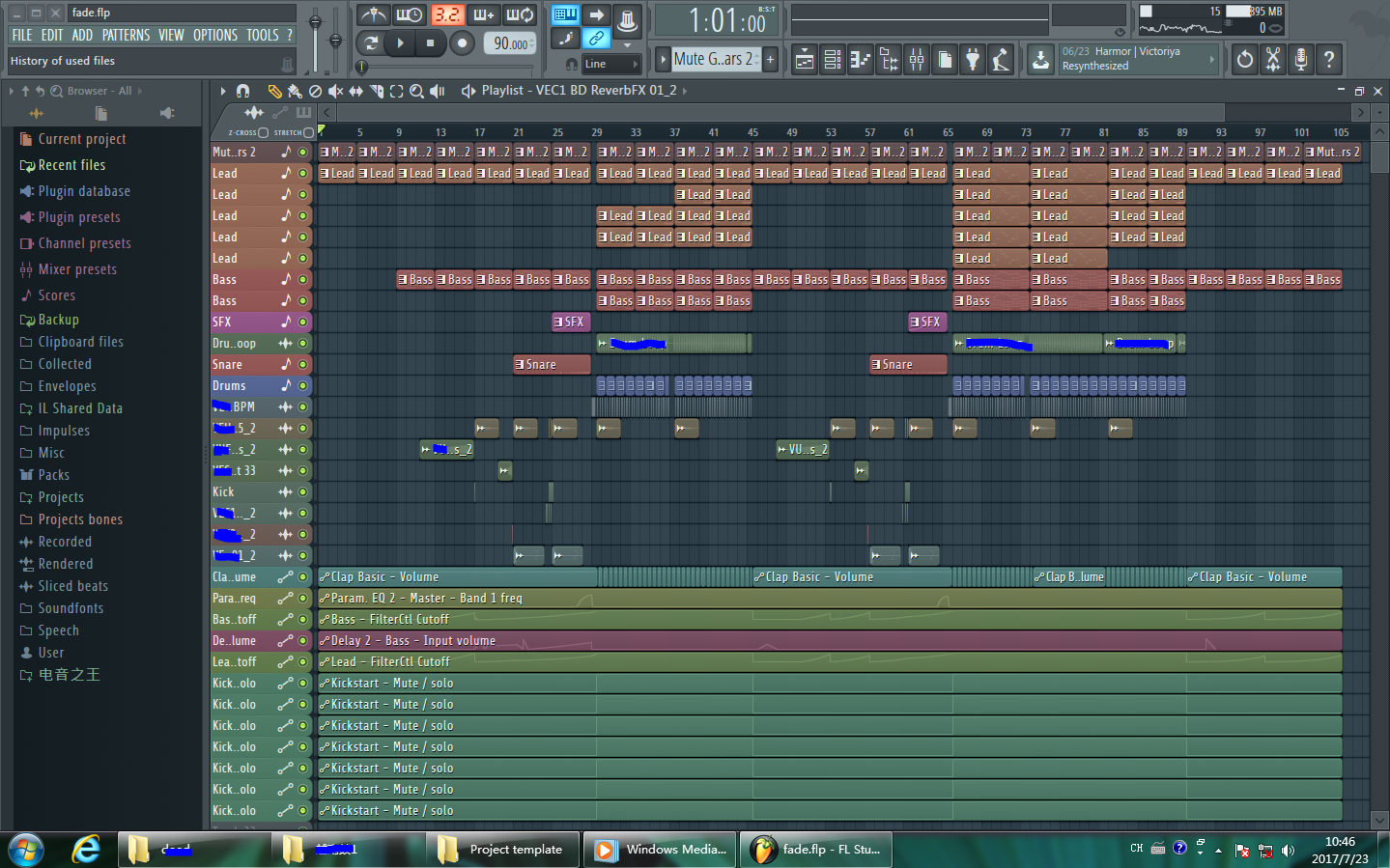Screen dimensions: 1390x868
Task: Select the Slice tool in Playlist toolbar
Action: point(377,91)
